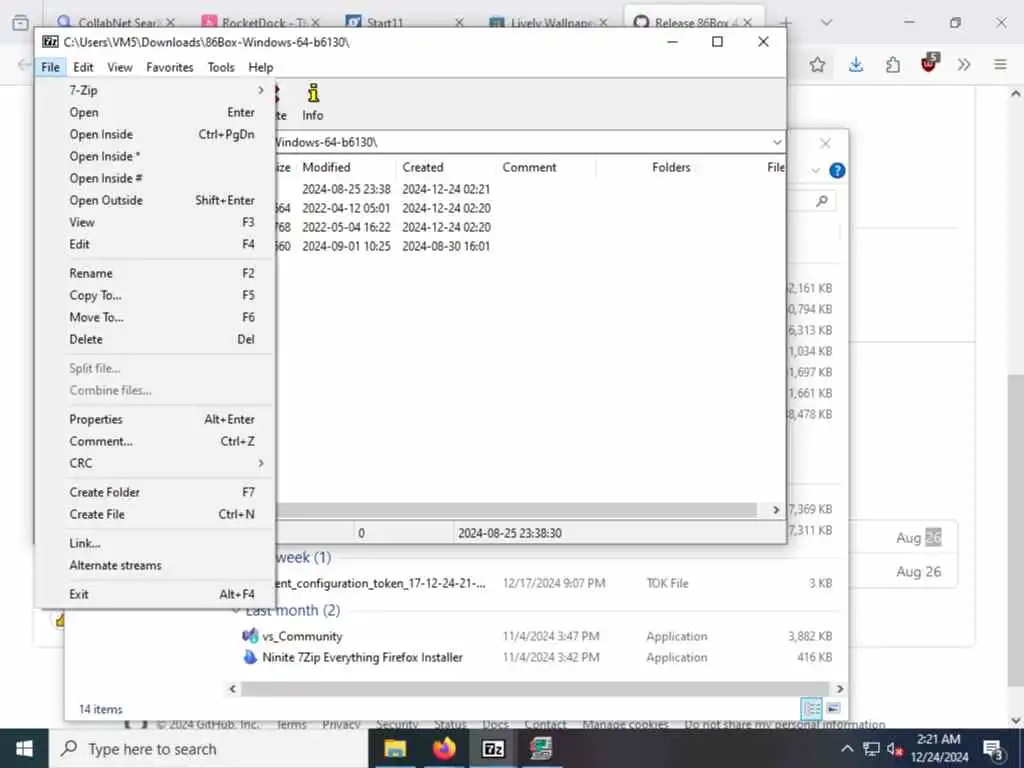Open the notifications action center icon

point(994,749)
